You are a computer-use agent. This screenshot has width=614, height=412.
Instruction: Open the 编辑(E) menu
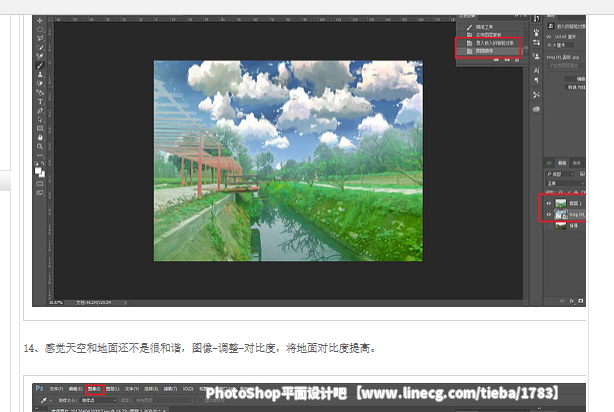click(75, 389)
